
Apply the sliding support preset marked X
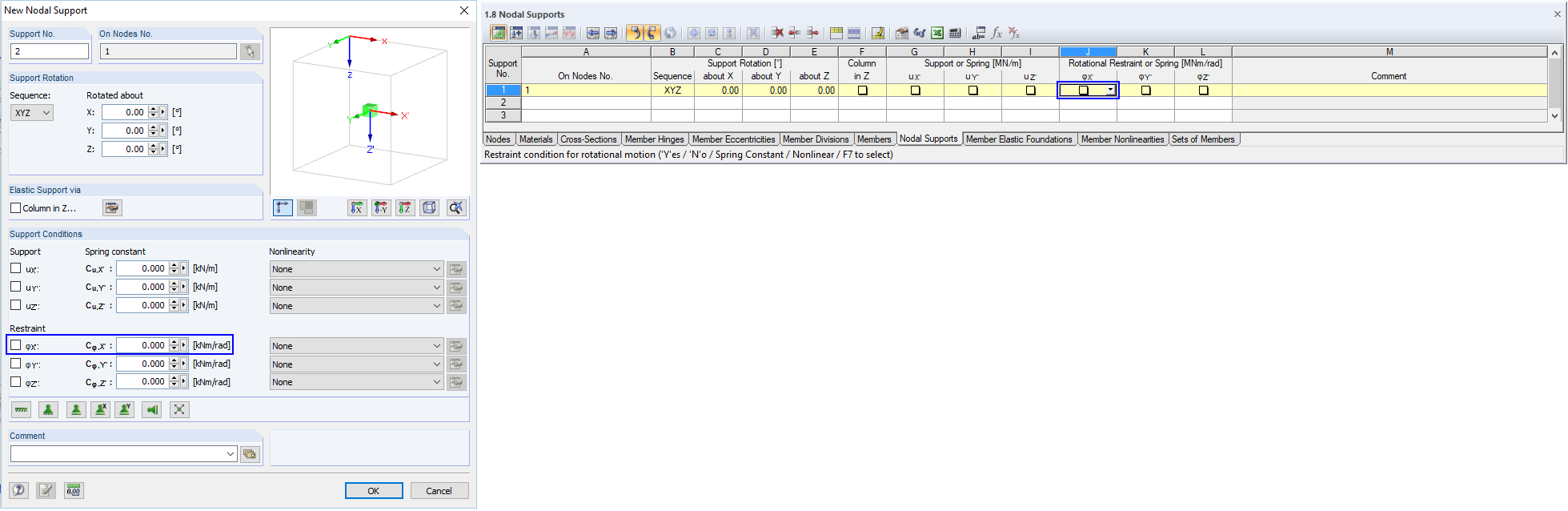(x=100, y=410)
